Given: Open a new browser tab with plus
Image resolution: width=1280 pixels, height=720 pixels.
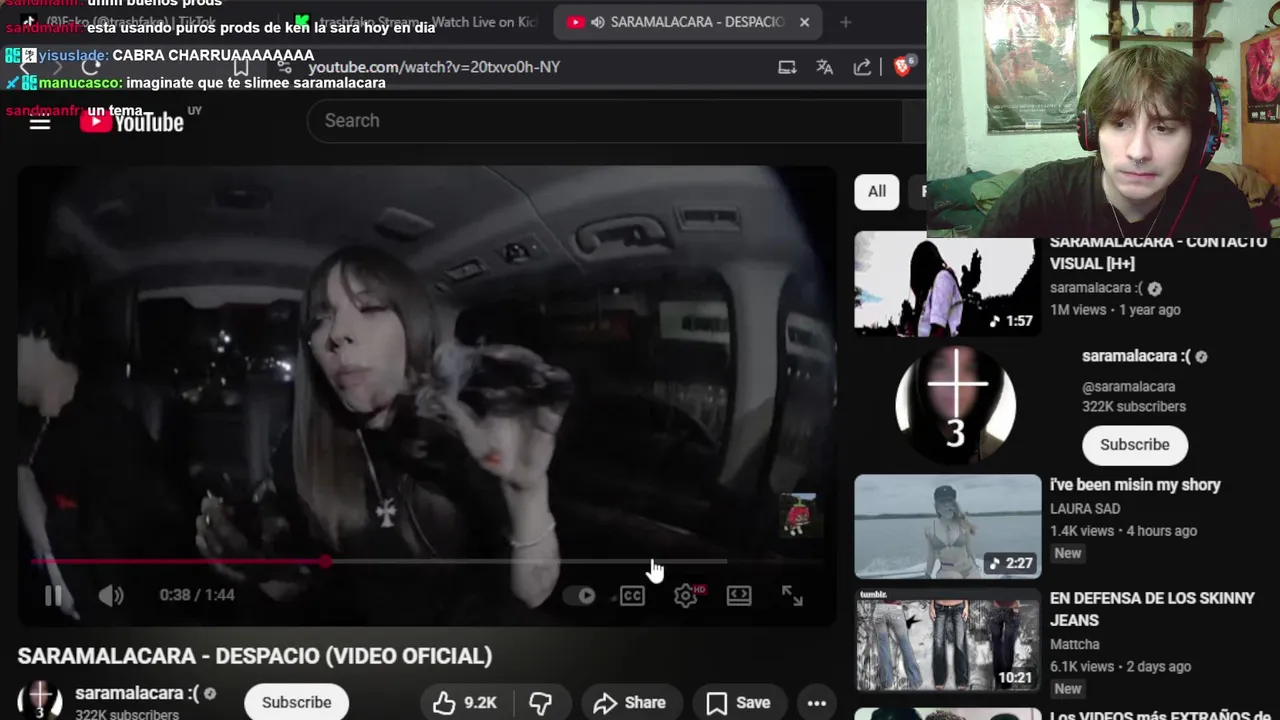Looking at the screenshot, I should click(845, 22).
